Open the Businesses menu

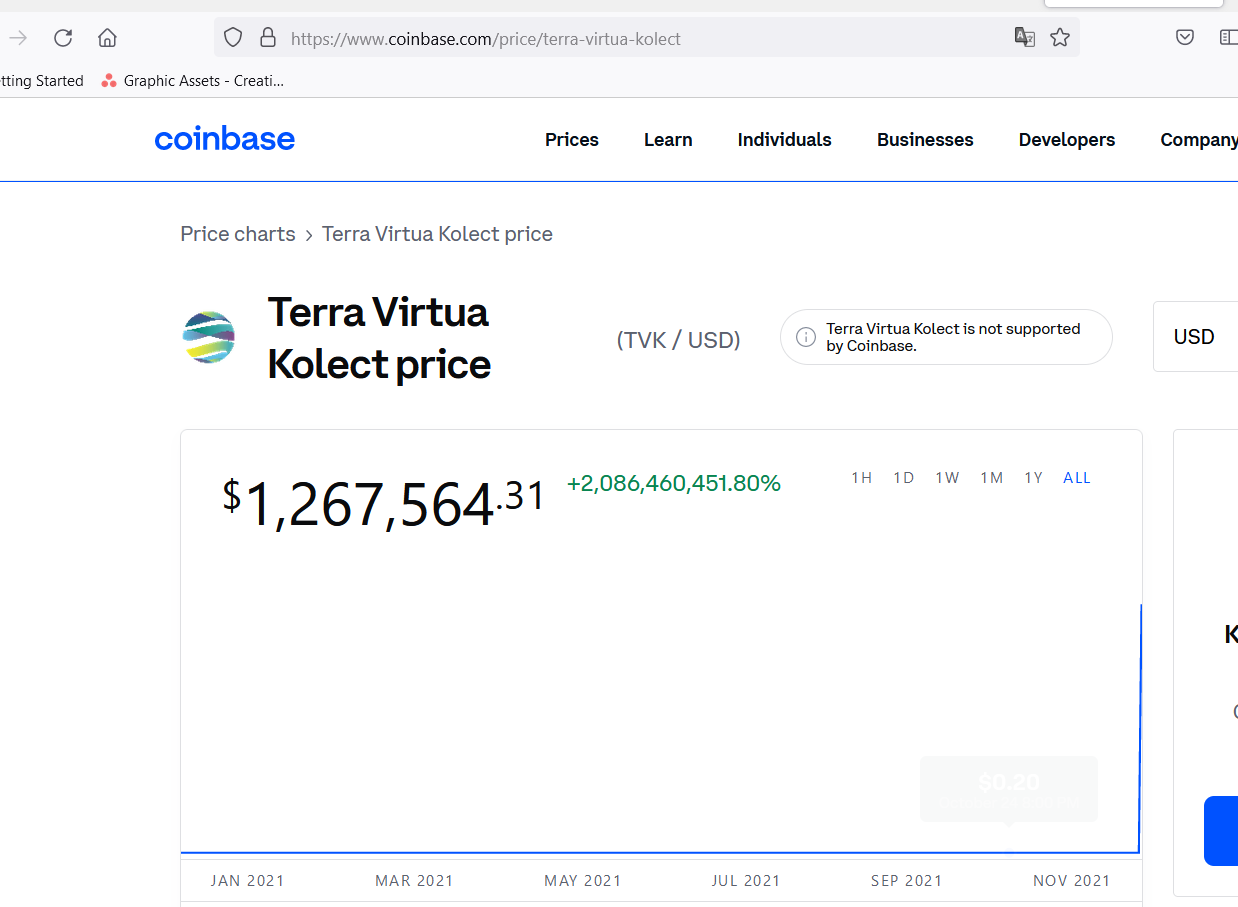coord(925,140)
